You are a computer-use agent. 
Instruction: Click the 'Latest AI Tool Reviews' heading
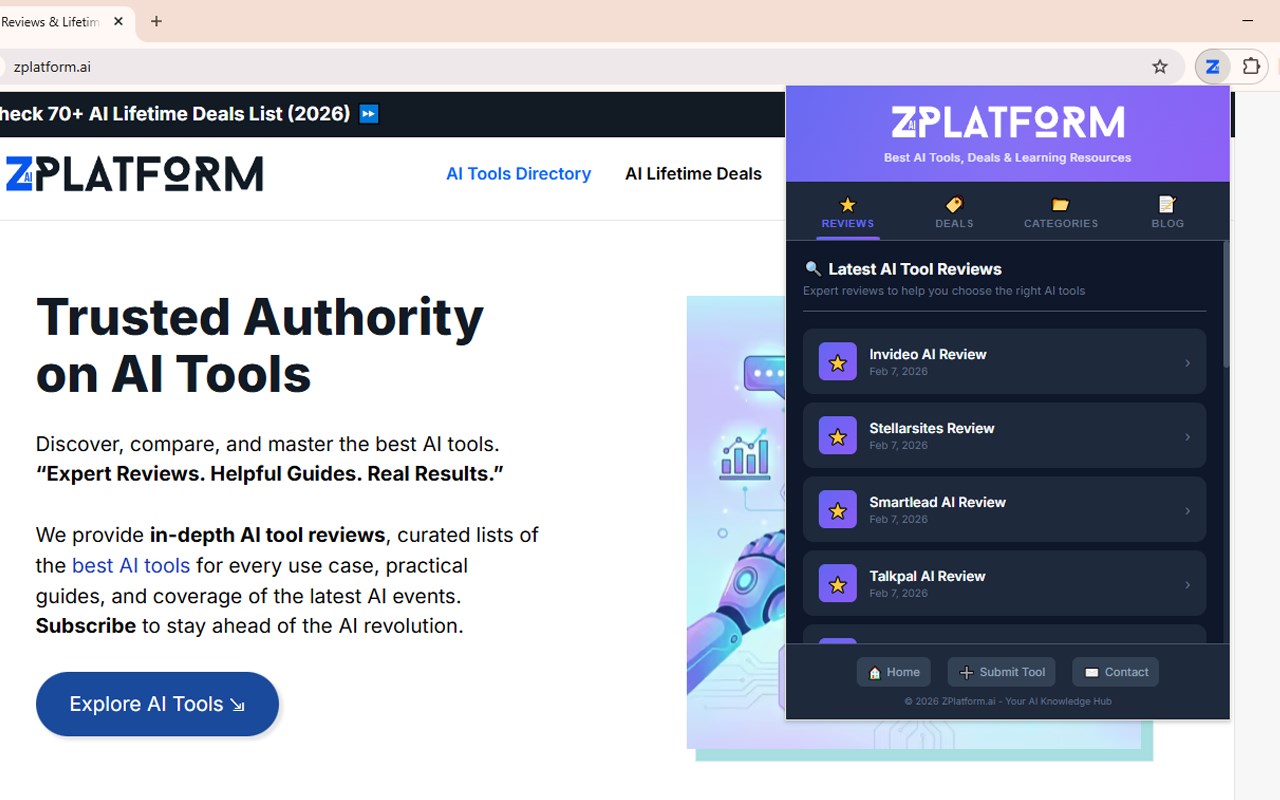tap(915, 269)
